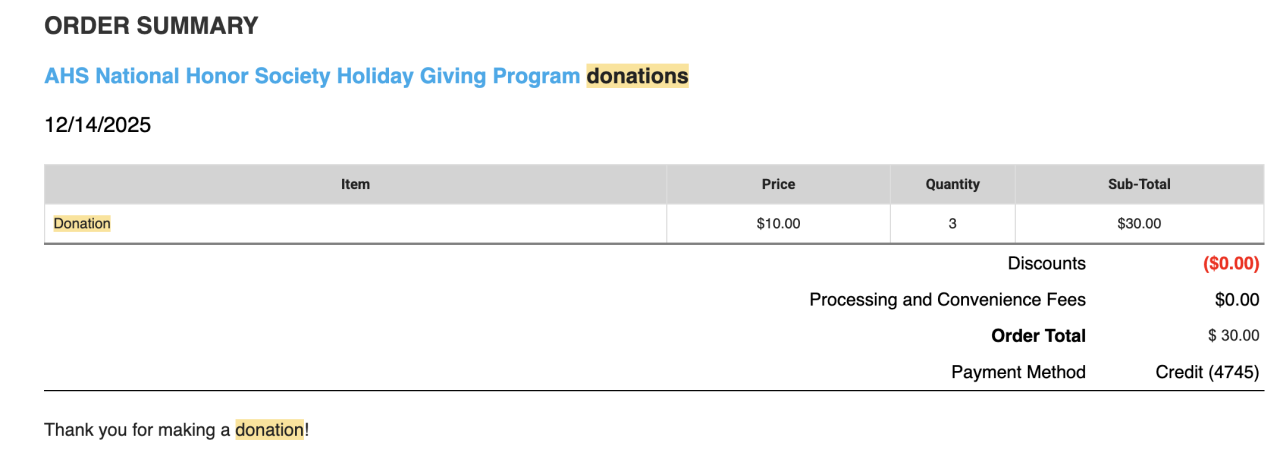1280x459 pixels.
Task: Click the Quantity column header
Action: click(x=952, y=184)
